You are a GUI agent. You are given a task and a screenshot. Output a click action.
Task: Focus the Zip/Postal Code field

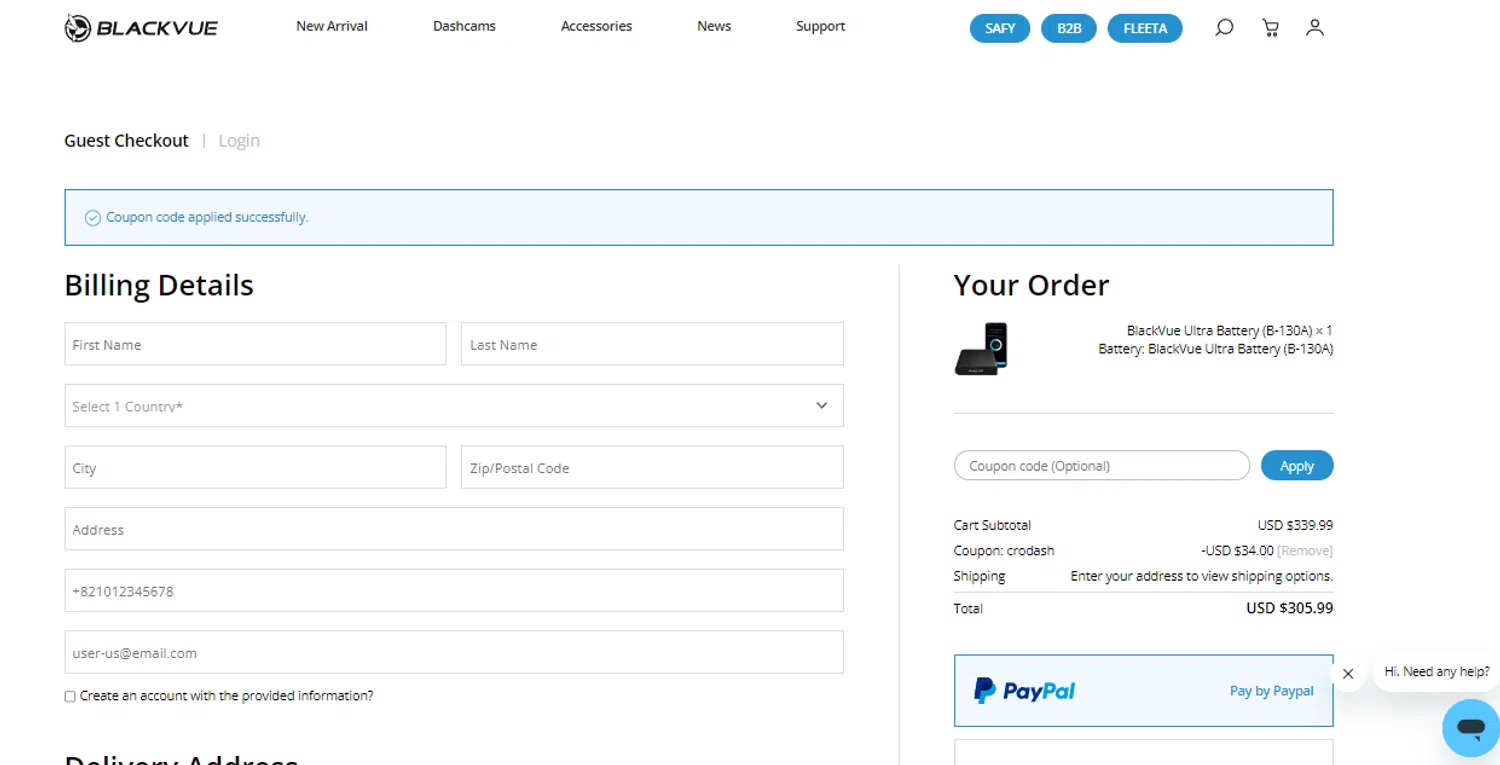(x=652, y=467)
